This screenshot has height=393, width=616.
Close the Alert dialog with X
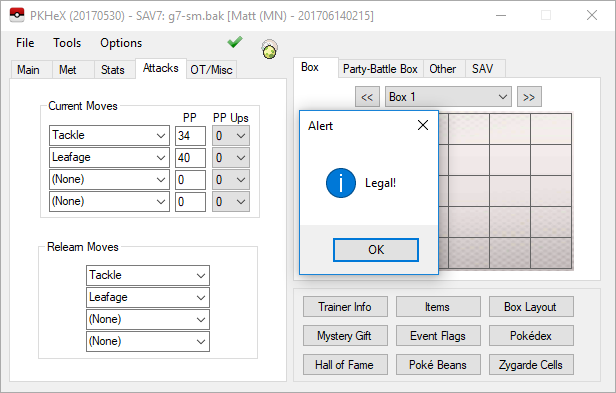click(423, 125)
